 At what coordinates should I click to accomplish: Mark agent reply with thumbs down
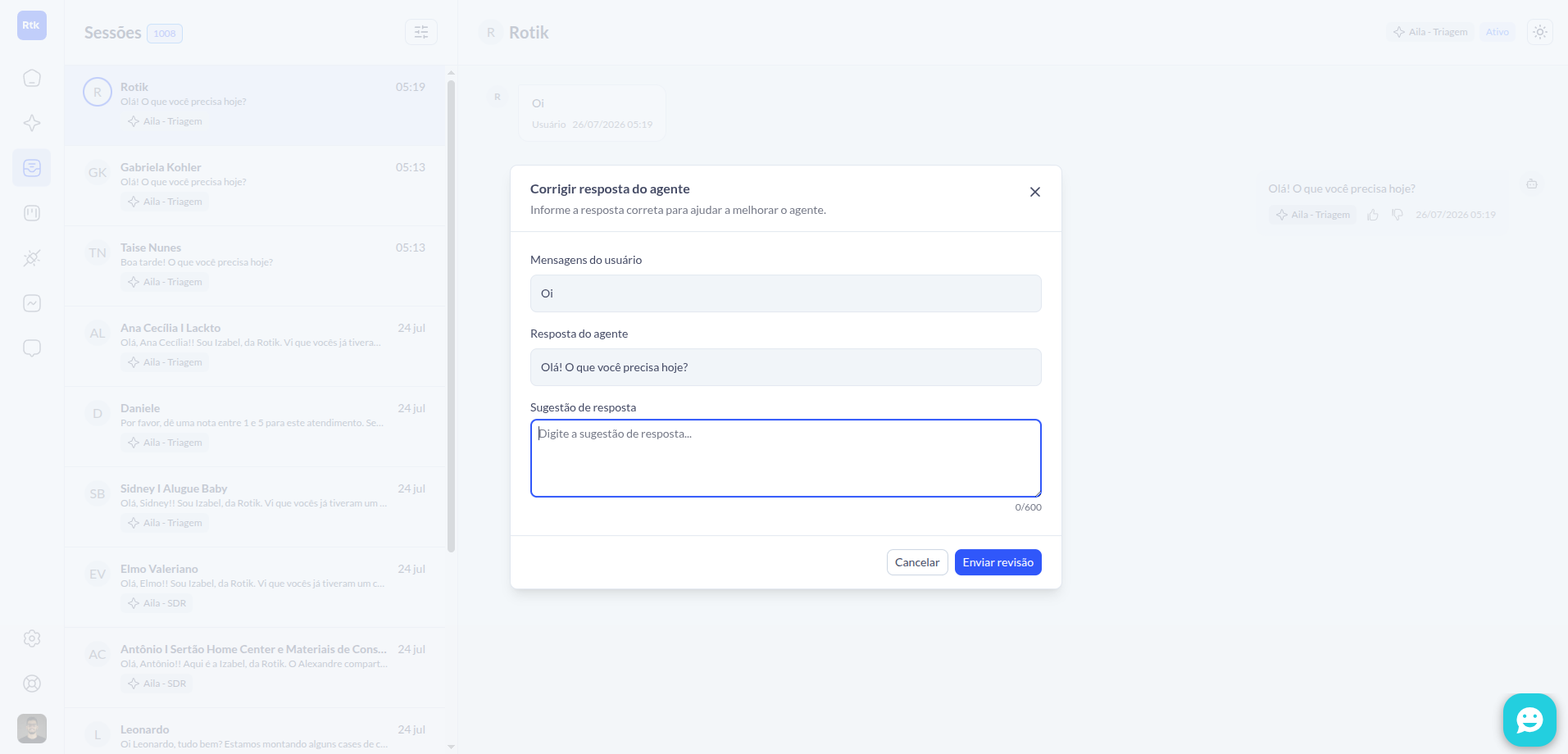(x=1398, y=215)
